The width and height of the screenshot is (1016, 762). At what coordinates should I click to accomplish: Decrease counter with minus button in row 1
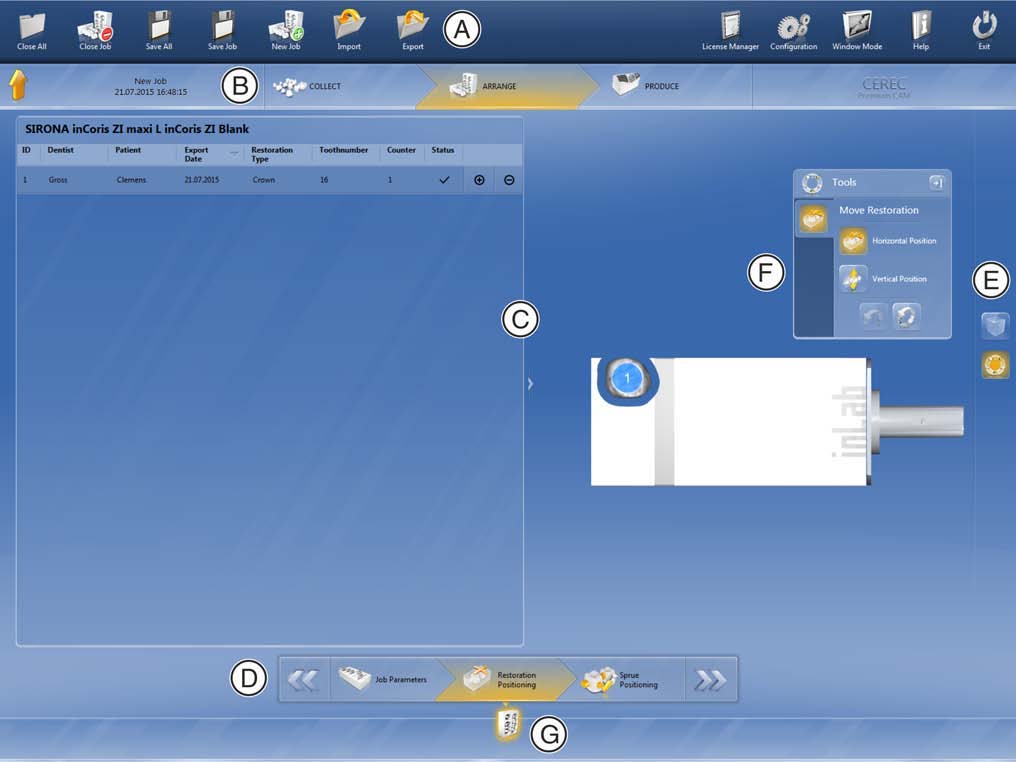[x=509, y=180]
